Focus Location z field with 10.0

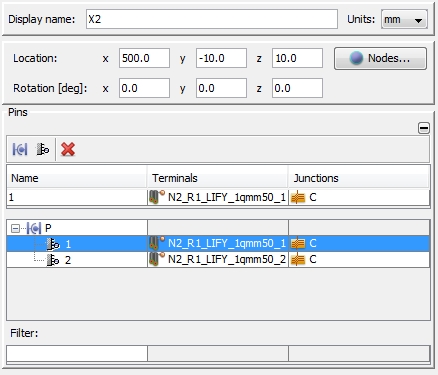pyautogui.click(x=297, y=58)
